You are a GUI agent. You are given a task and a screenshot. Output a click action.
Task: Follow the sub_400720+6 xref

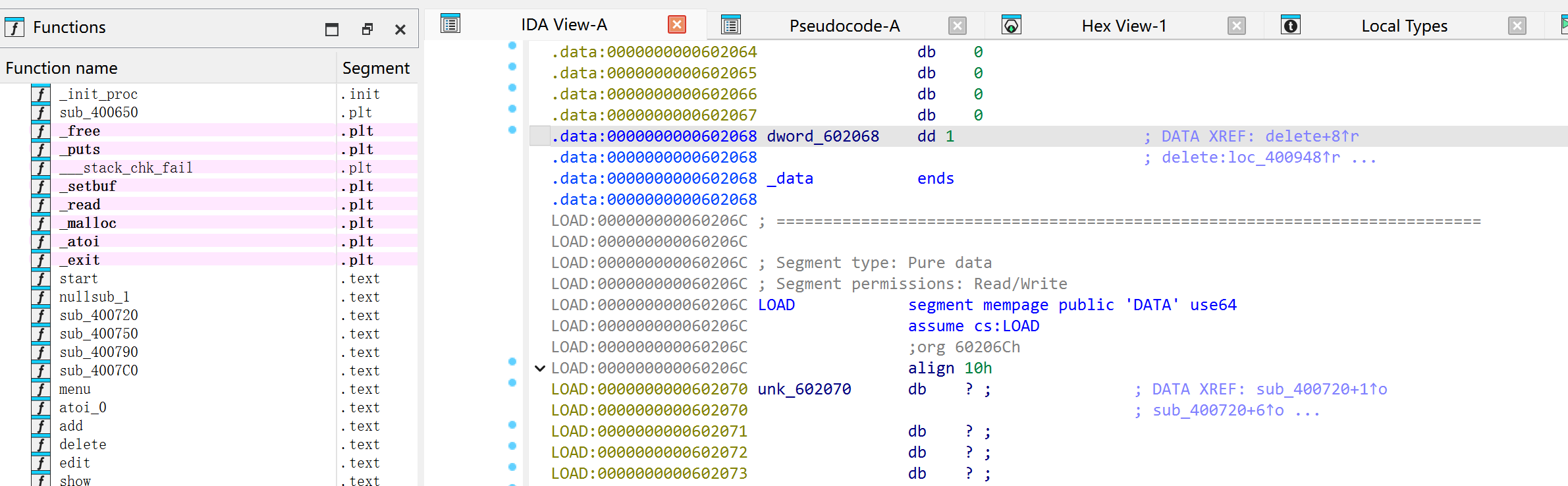(1218, 410)
